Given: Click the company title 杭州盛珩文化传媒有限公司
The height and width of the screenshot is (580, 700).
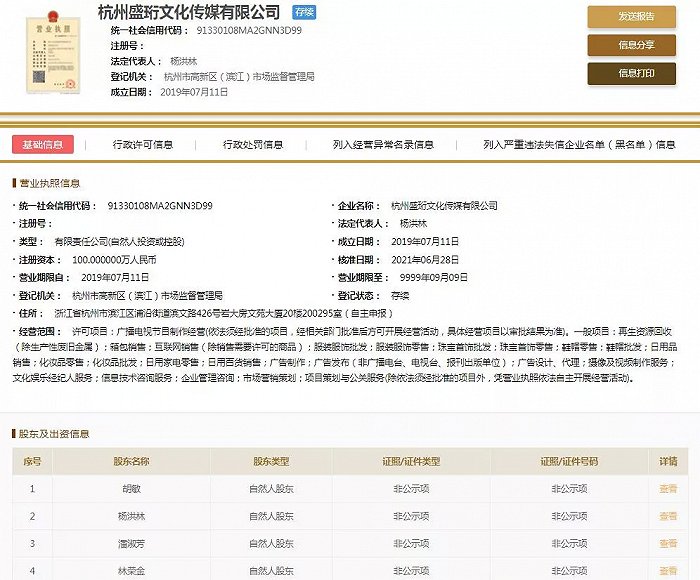Looking at the screenshot, I should [189, 13].
